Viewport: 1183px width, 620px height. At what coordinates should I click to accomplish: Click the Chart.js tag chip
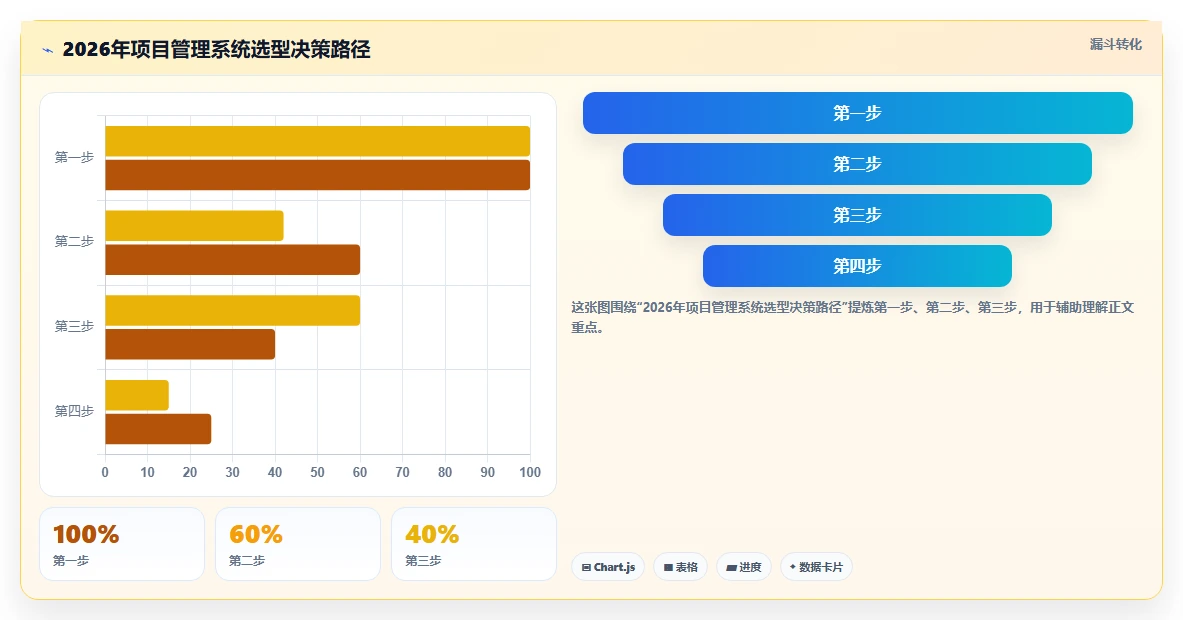click(x=608, y=567)
